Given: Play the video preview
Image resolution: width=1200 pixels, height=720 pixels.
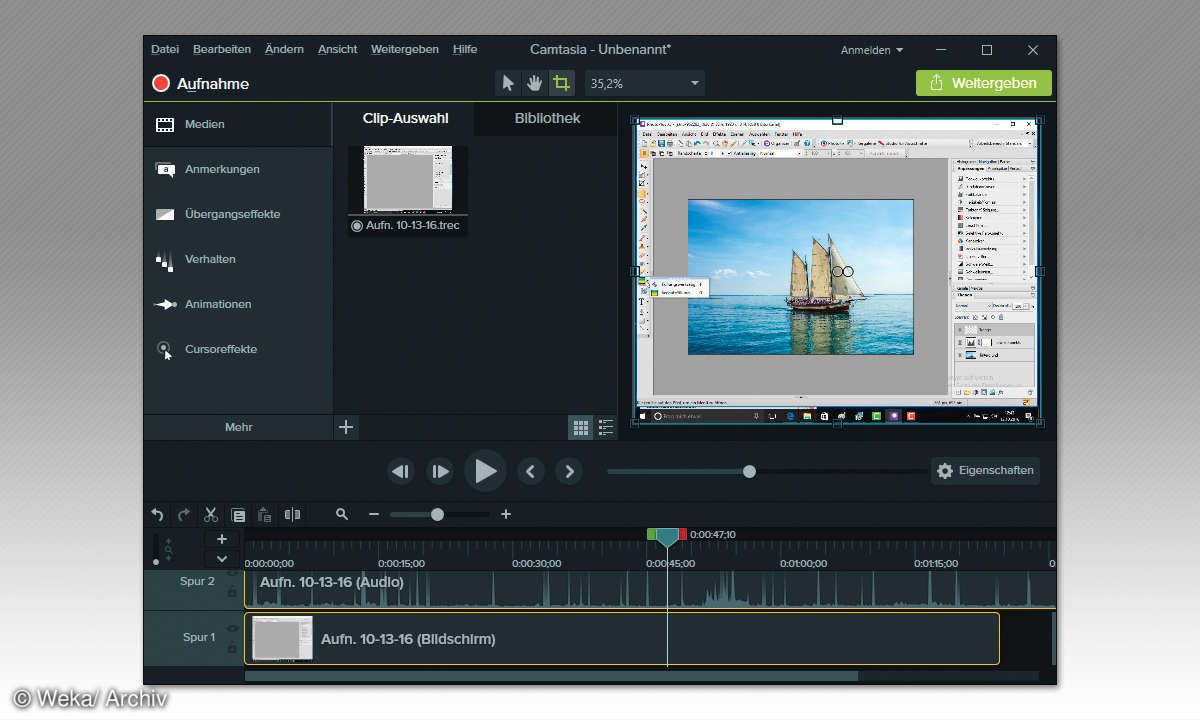Looking at the screenshot, I should (485, 471).
